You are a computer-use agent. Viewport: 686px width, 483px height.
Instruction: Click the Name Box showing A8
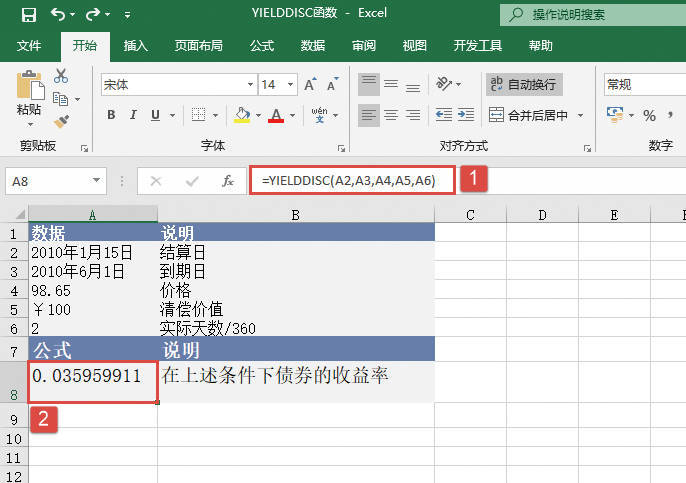click(48, 181)
